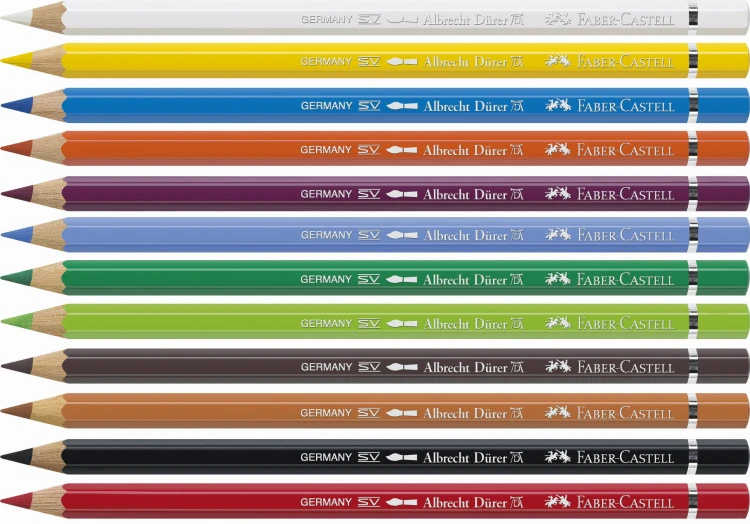Click the sharpened red pencil tip
The image size is (750, 524).
tap(17, 501)
